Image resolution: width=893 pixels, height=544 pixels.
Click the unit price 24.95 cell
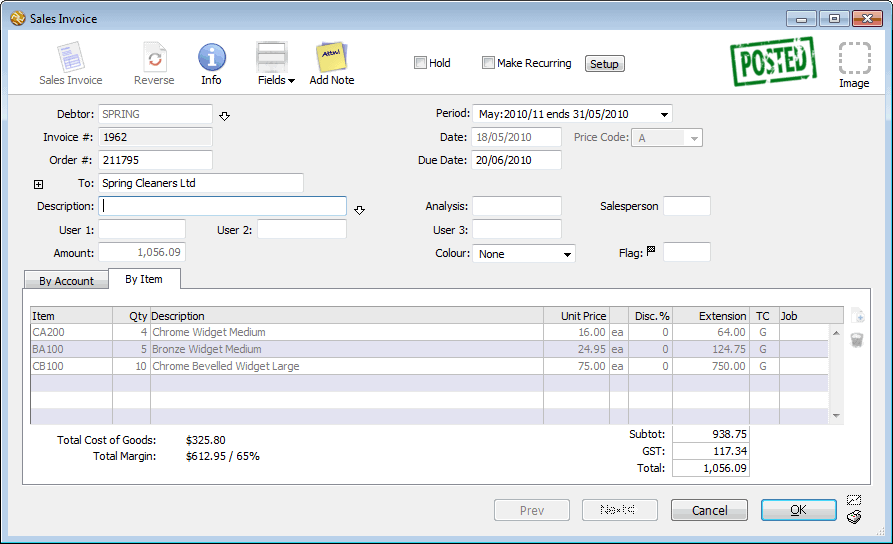(576, 349)
